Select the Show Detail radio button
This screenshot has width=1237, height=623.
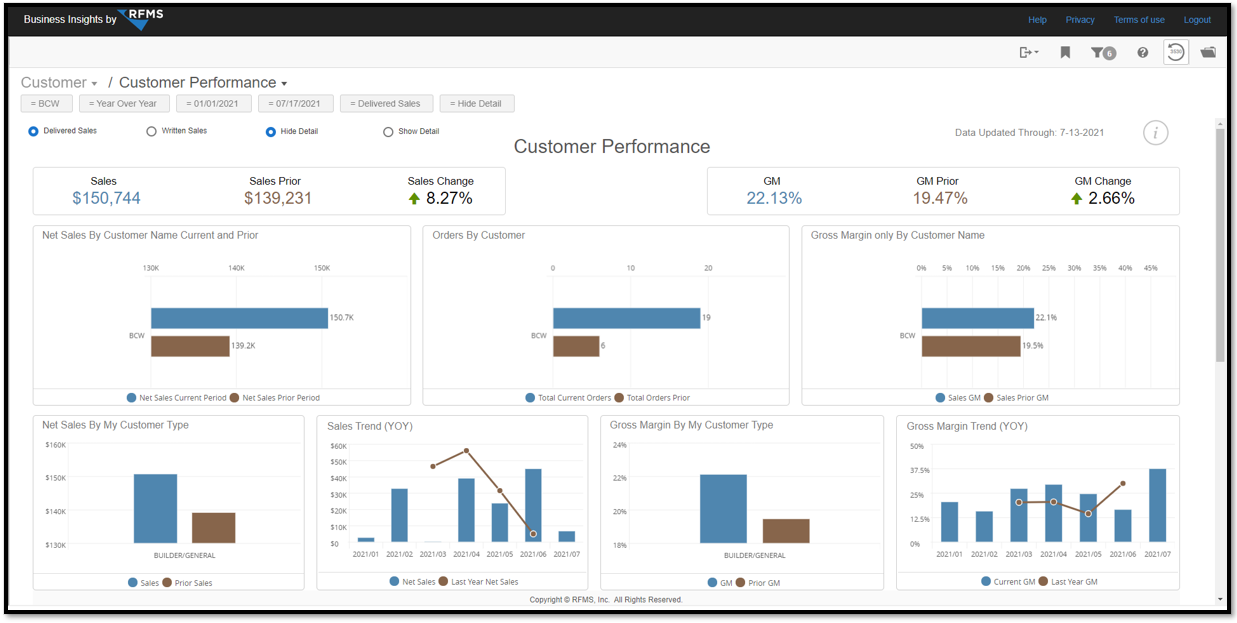coord(388,131)
